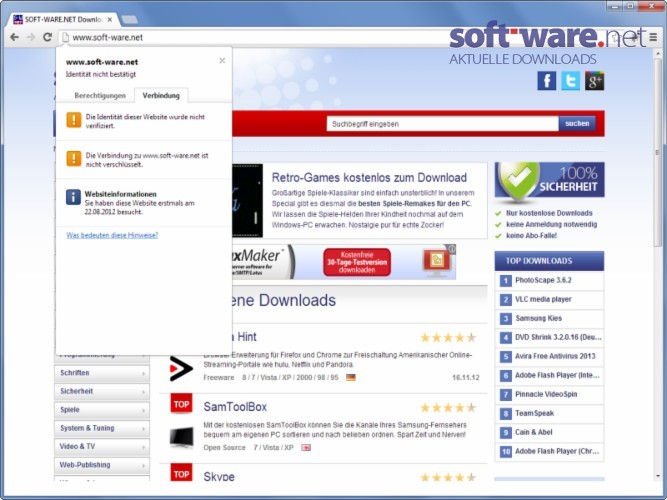This screenshot has width=667, height=500.
Task: Click the scrollbar down arrow
Action: pos(658,476)
